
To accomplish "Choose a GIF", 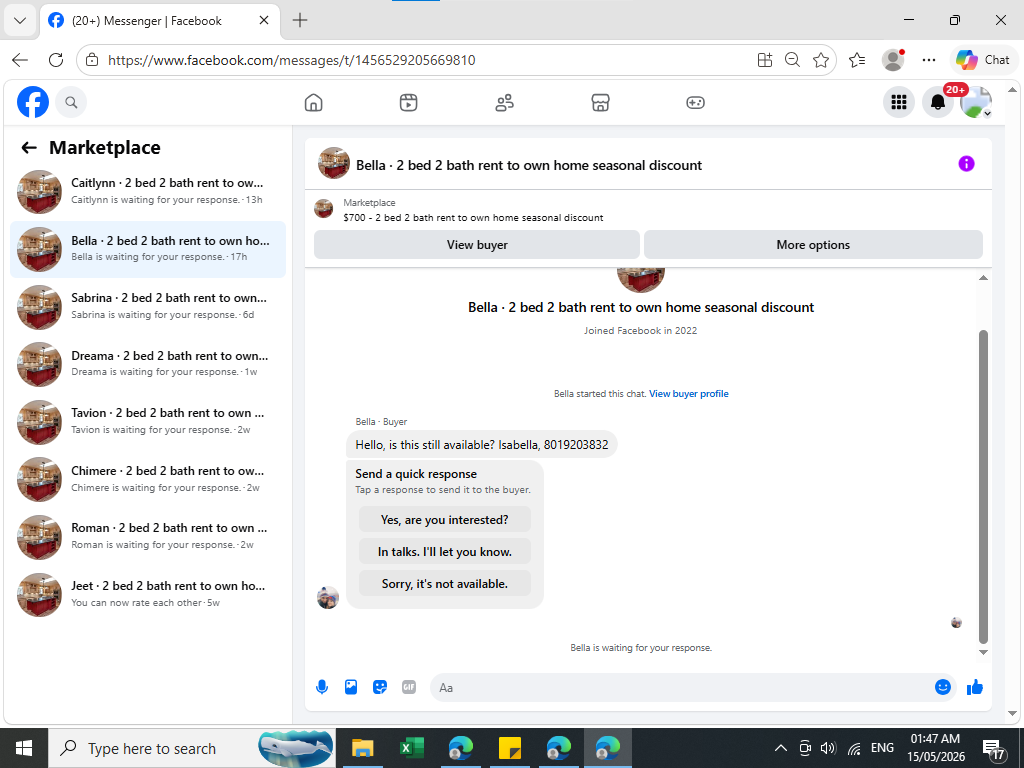I will (x=409, y=687).
